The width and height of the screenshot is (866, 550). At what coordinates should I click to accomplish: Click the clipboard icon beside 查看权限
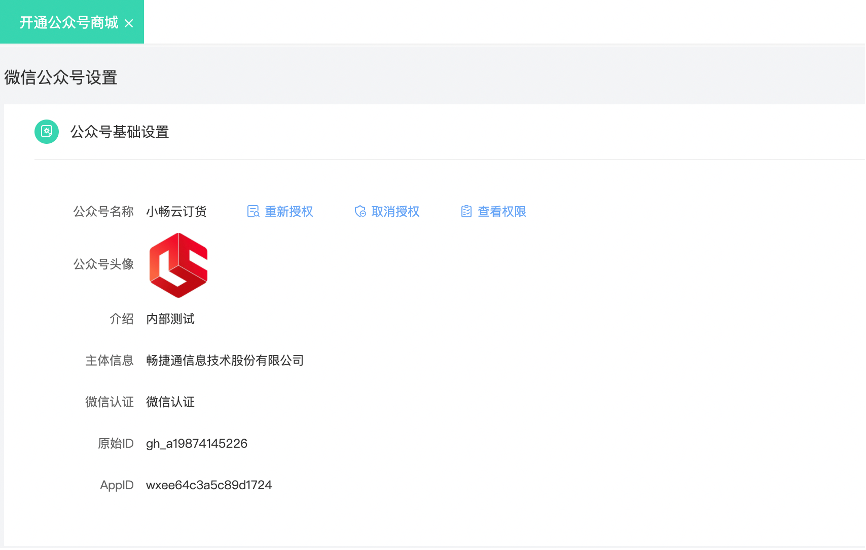[466, 212]
